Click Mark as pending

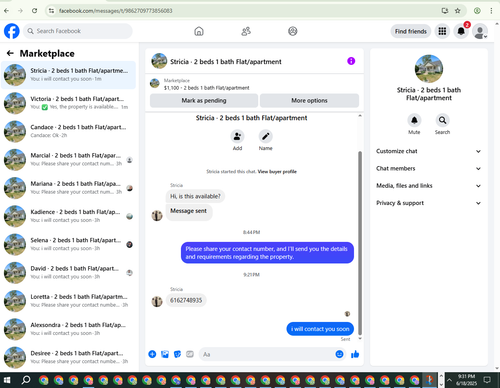pos(204,100)
